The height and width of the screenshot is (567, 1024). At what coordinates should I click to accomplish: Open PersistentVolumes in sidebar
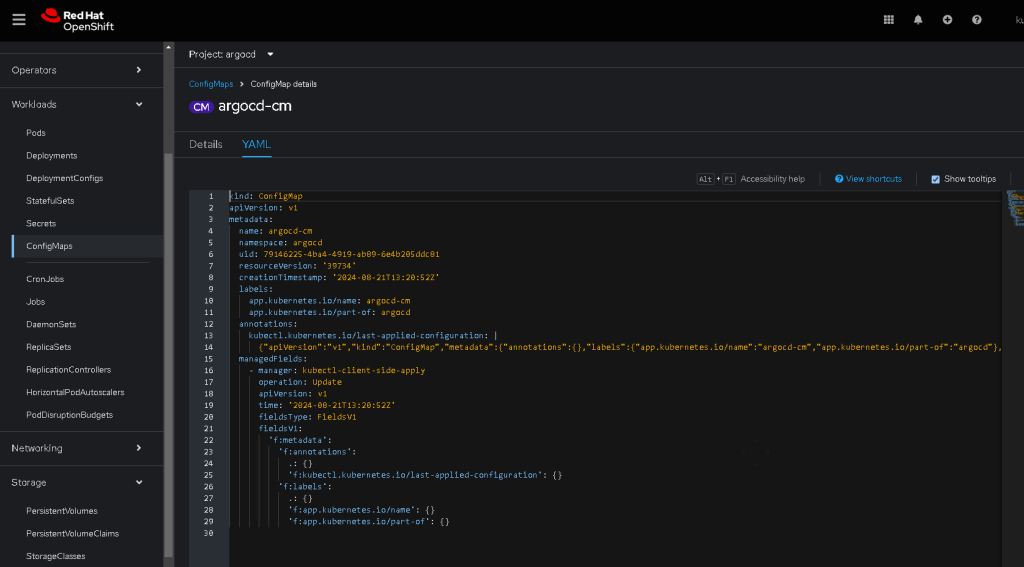tap(61, 511)
